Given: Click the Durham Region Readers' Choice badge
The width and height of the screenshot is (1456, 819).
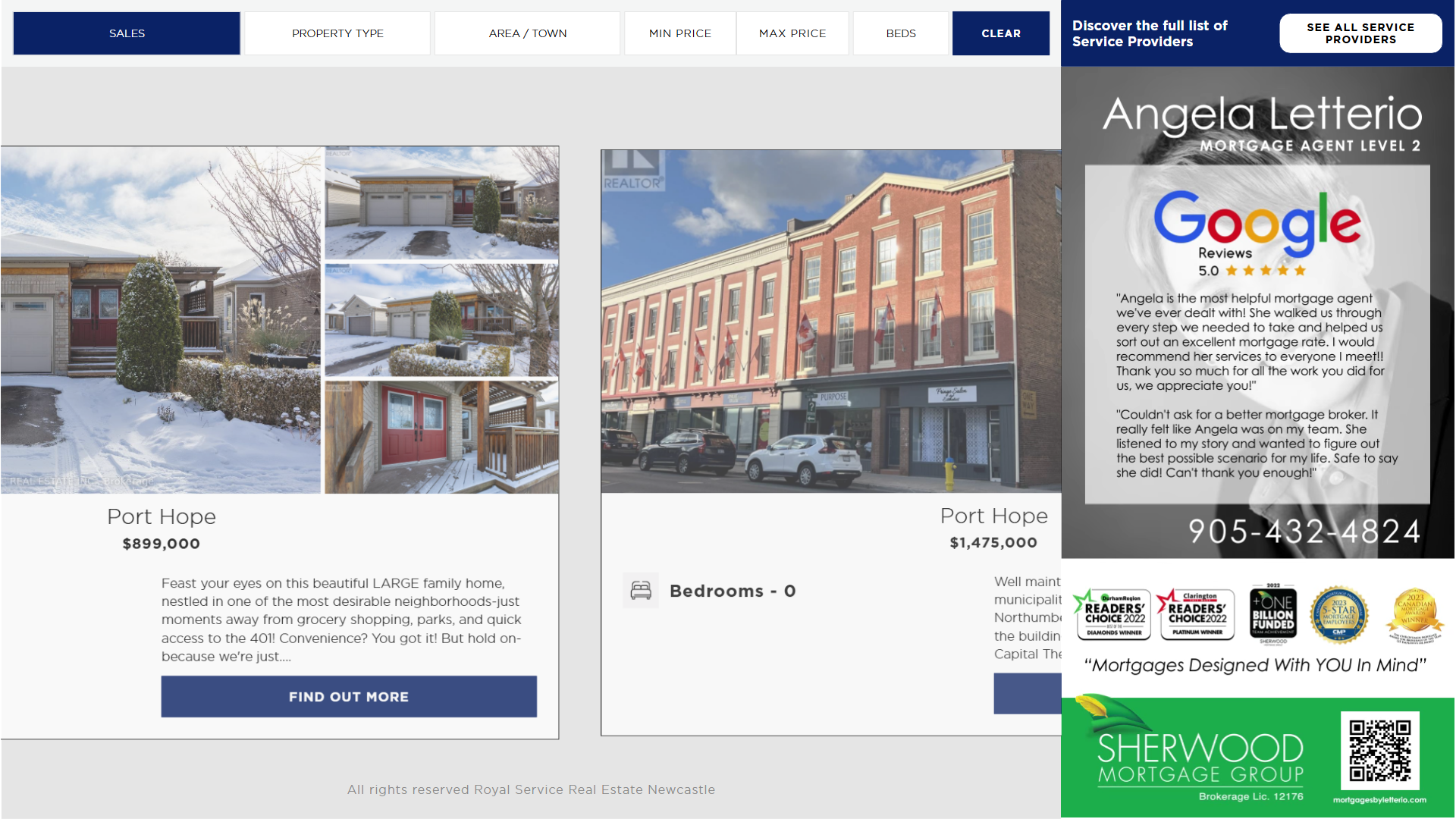Looking at the screenshot, I should 1112,615.
